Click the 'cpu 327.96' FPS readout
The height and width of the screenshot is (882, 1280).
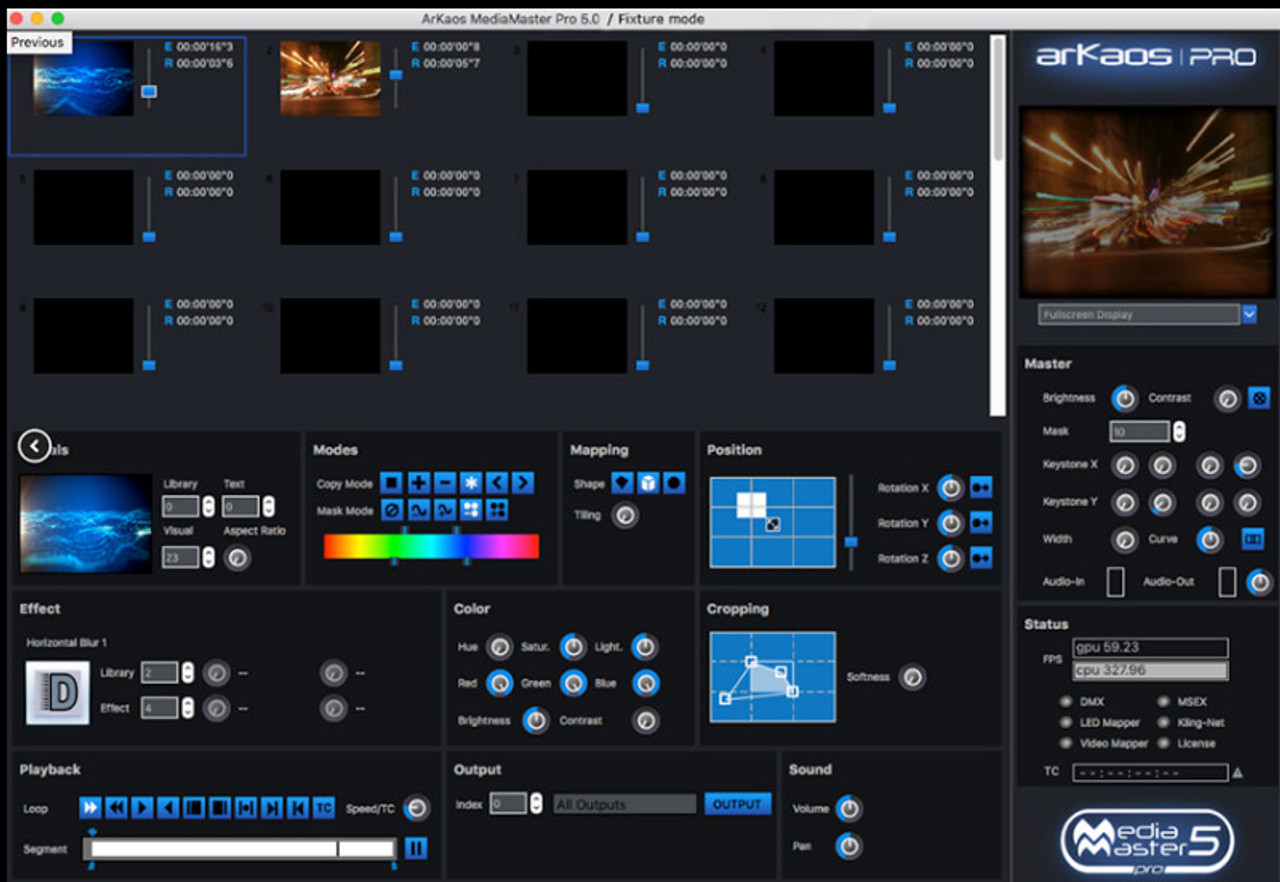[x=1150, y=671]
